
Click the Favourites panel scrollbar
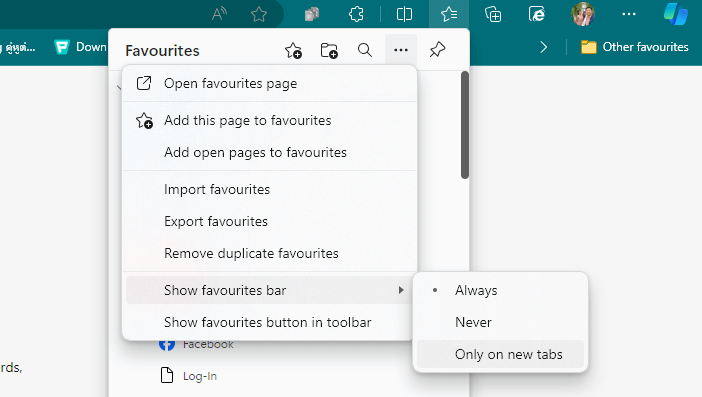(465, 125)
